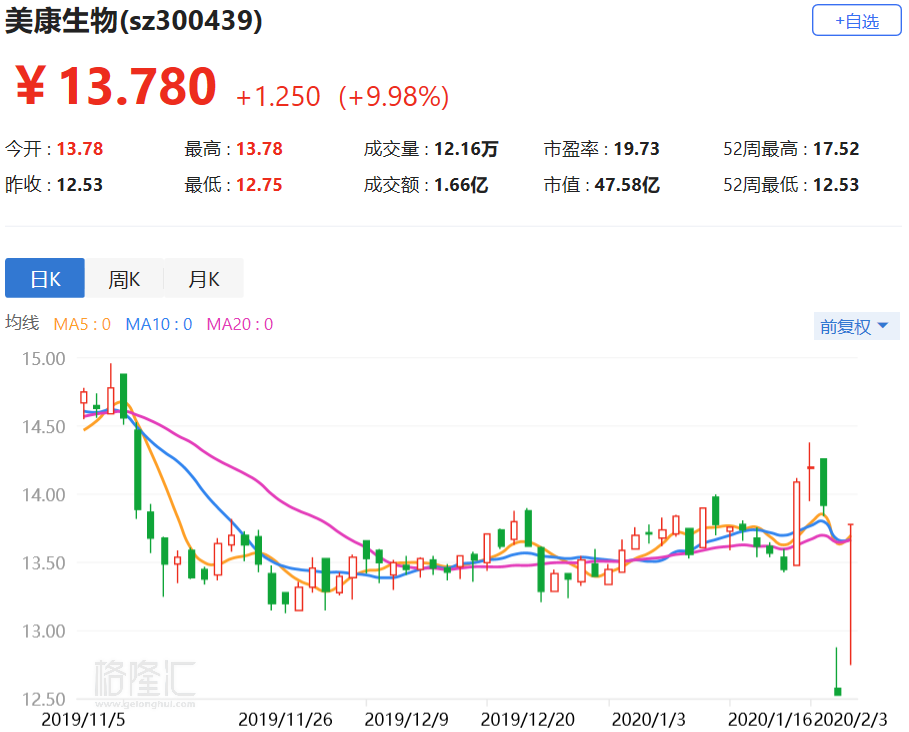Click the 市盈率 value 19.73
The height and width of the screenshot is (732, 909).
(637, 149)
